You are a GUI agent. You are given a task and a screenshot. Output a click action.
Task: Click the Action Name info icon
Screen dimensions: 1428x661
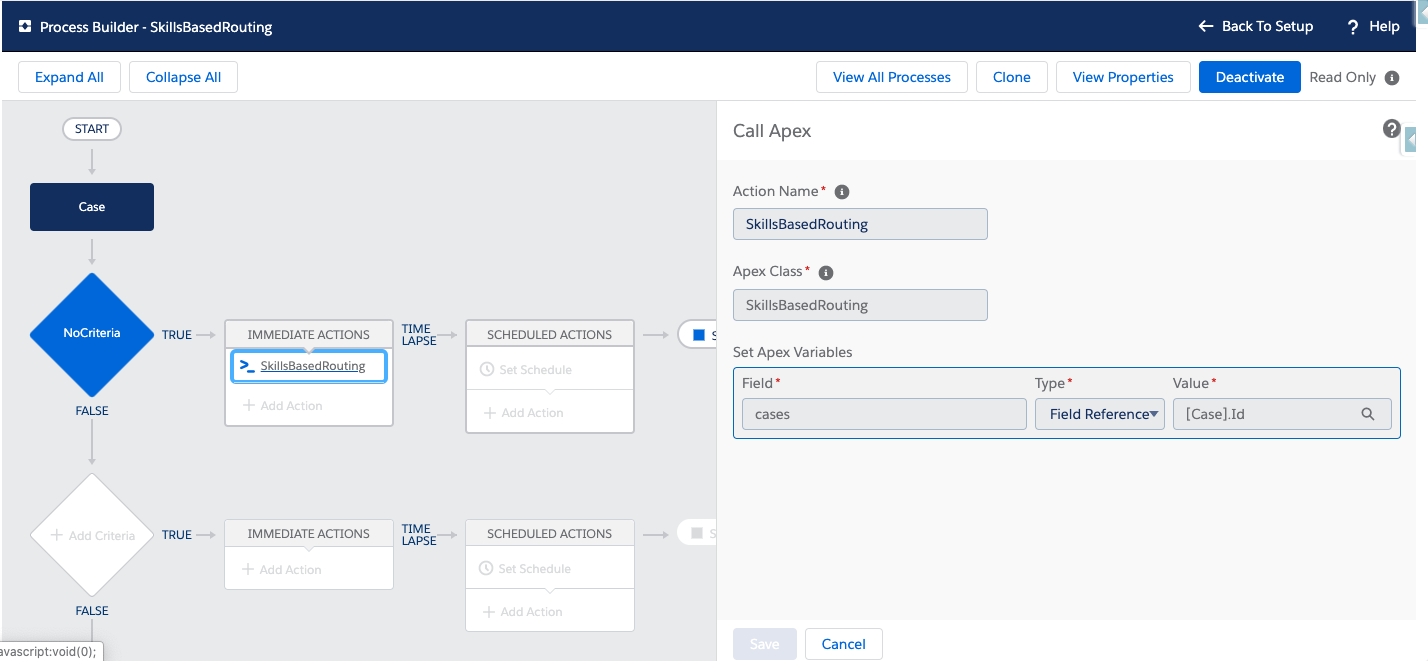[842, 192]
